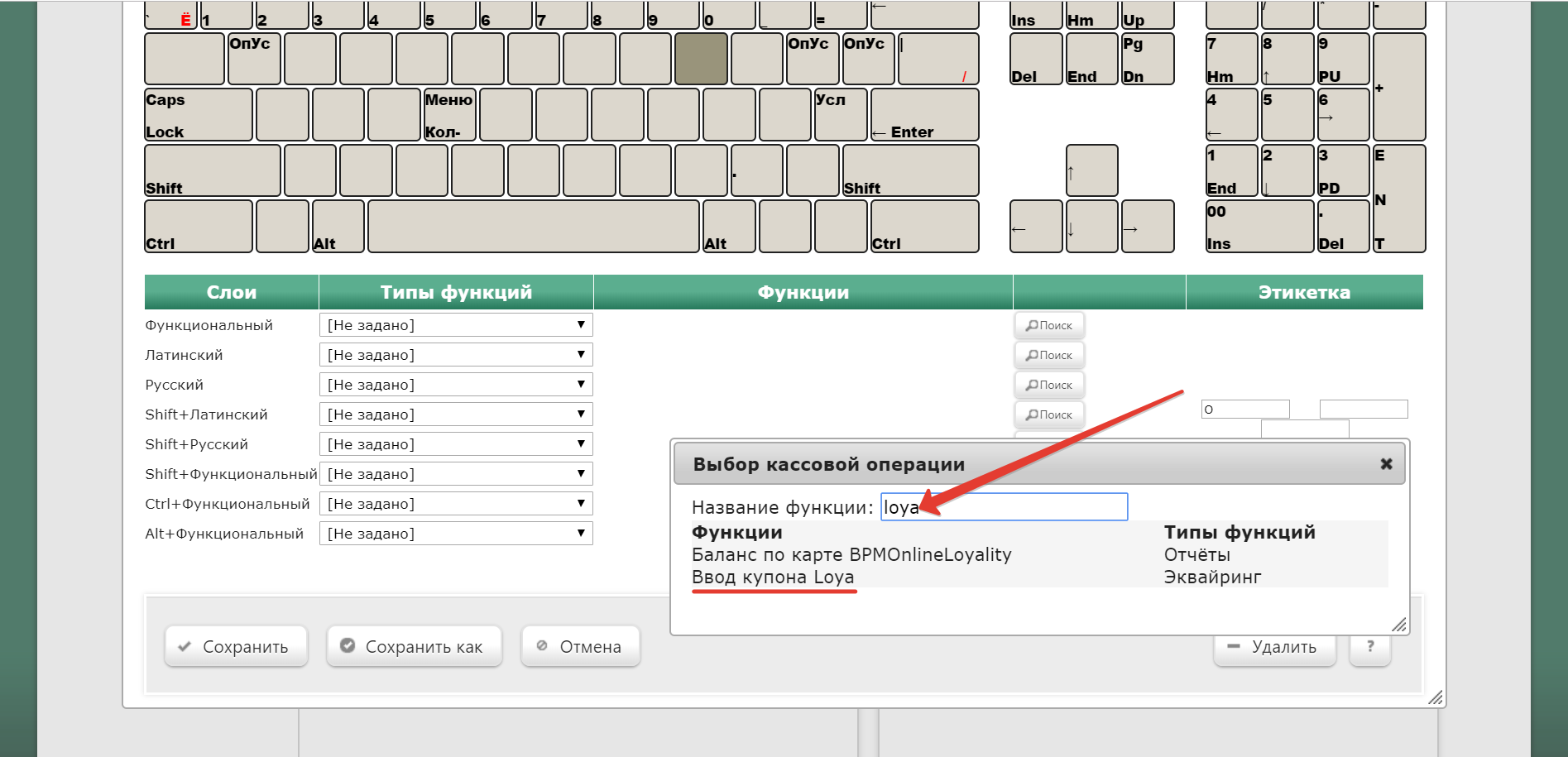Click numpad key '00 Ins'
This screenshot has width=1568, height=757.
[1260, 226]
